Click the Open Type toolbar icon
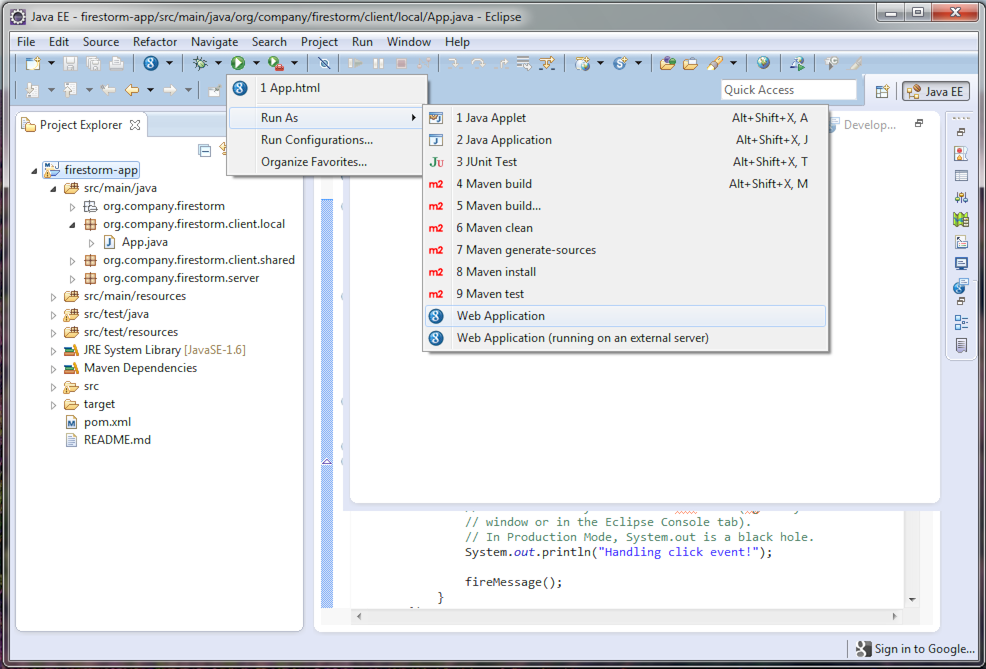986x669 pixels. (x=668, y=63)
